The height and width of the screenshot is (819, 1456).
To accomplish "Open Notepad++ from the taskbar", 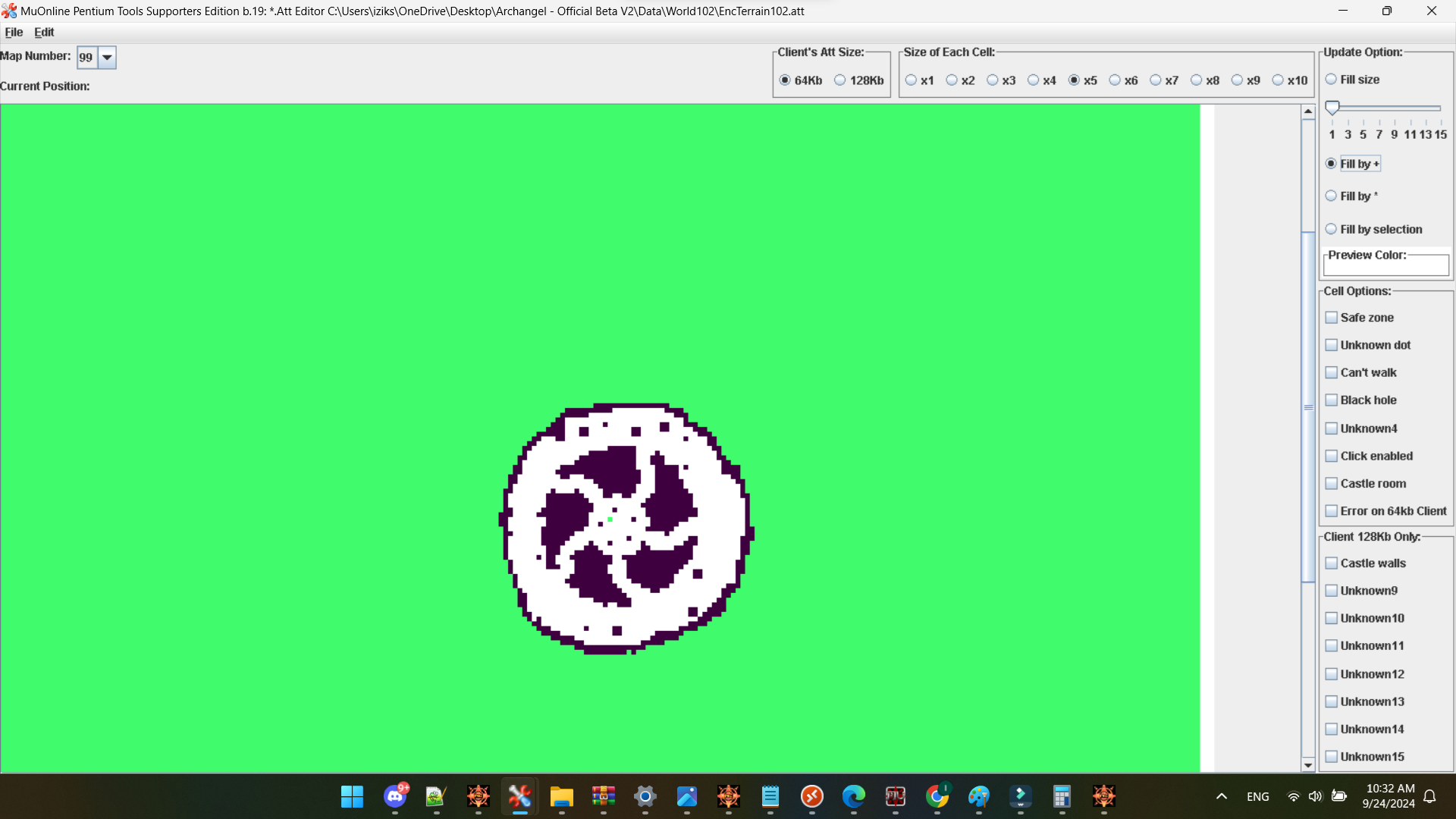I will click(x=435, y=796).
